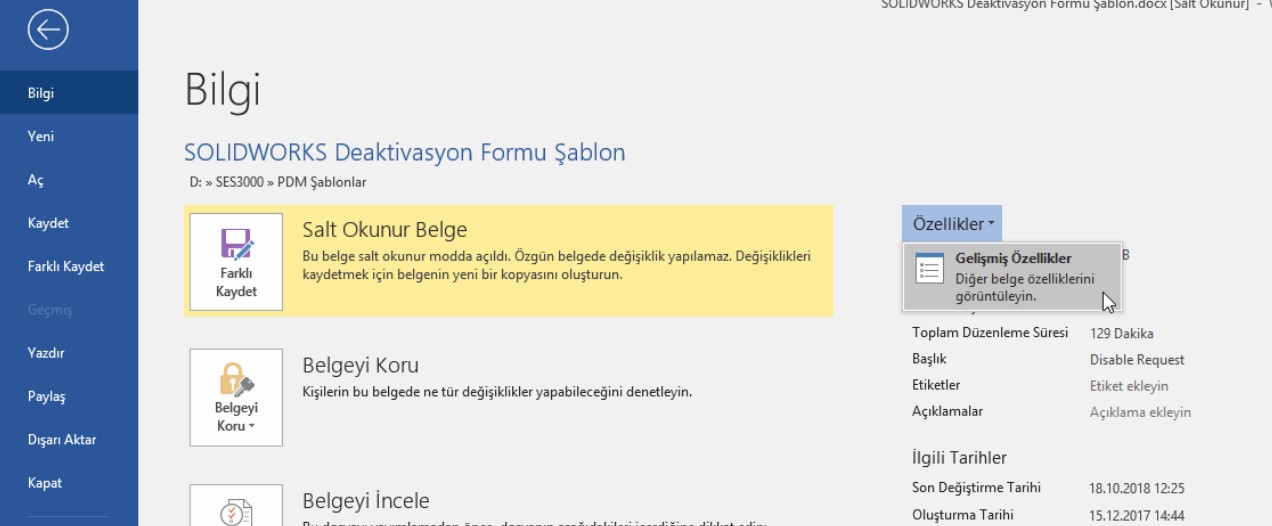This screenshot has height=526, width=1272.
Task: Go to Aç in the sidebar
Action: tap(36, 180)
